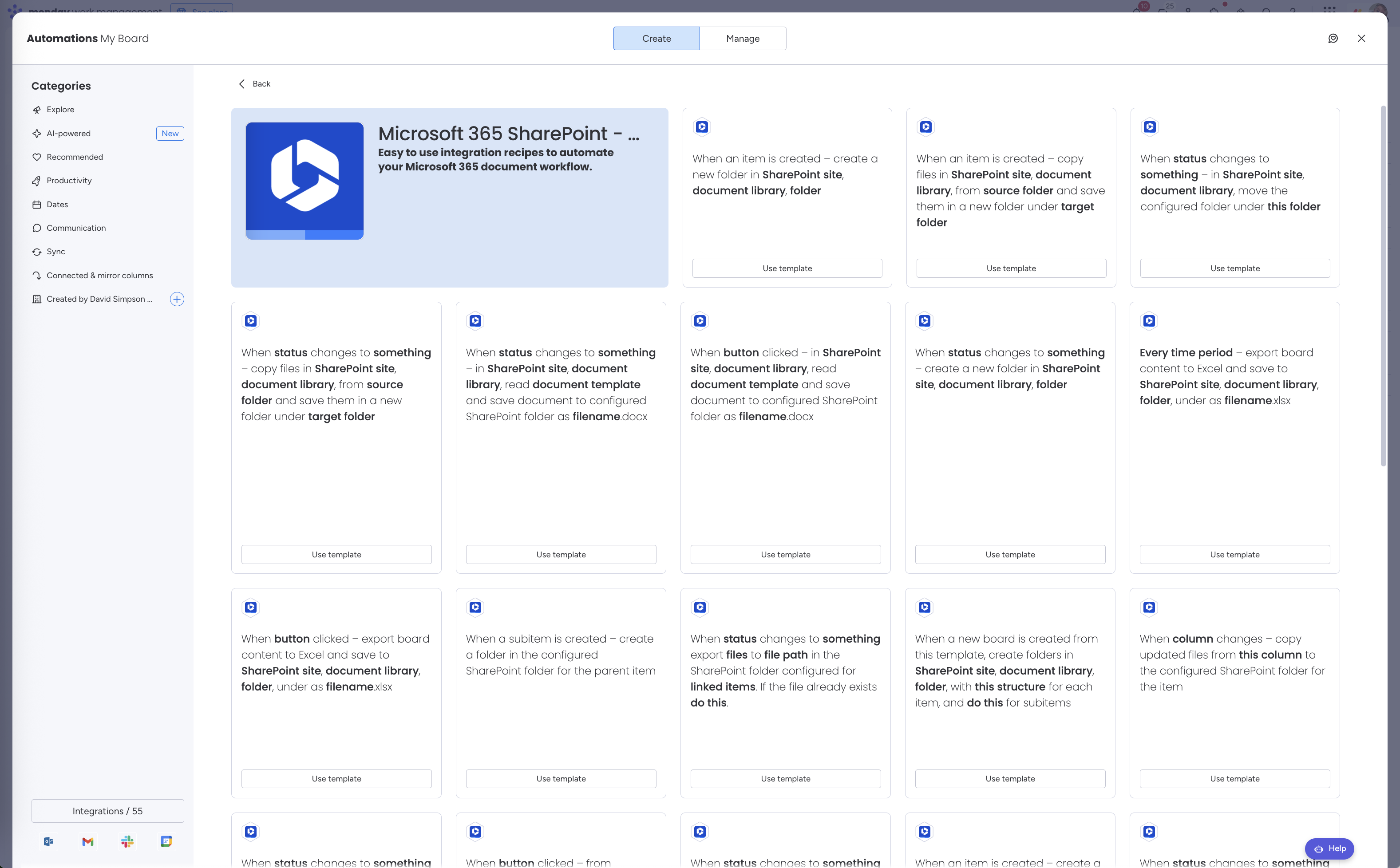The width and height of the screenshot is (1400, 868).
Task: Open the Outlook integration shortcut
Action: pyautogui.click(x=48, y=841)
